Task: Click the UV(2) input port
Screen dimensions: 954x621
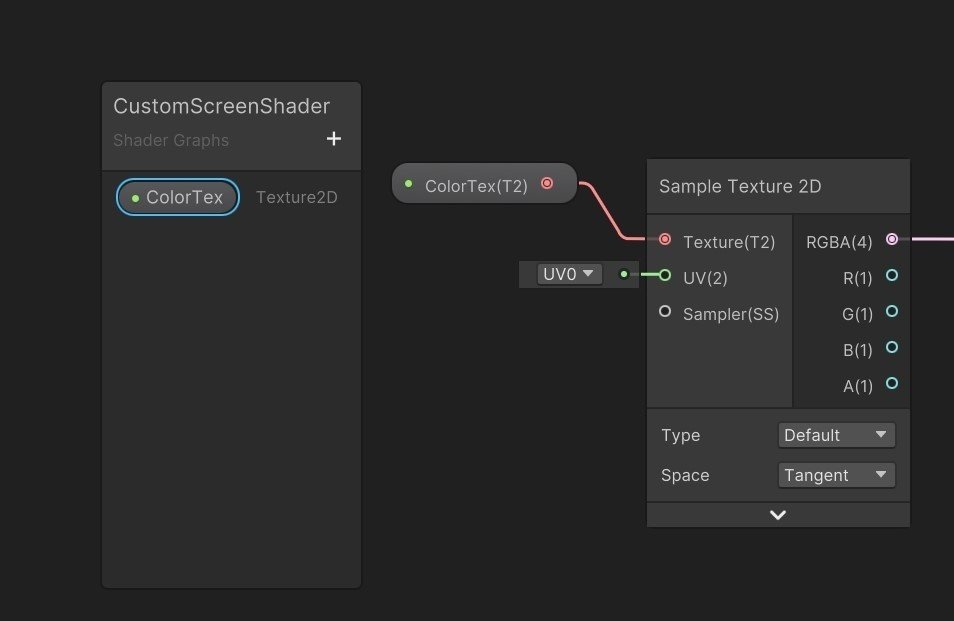Action: 665,275
